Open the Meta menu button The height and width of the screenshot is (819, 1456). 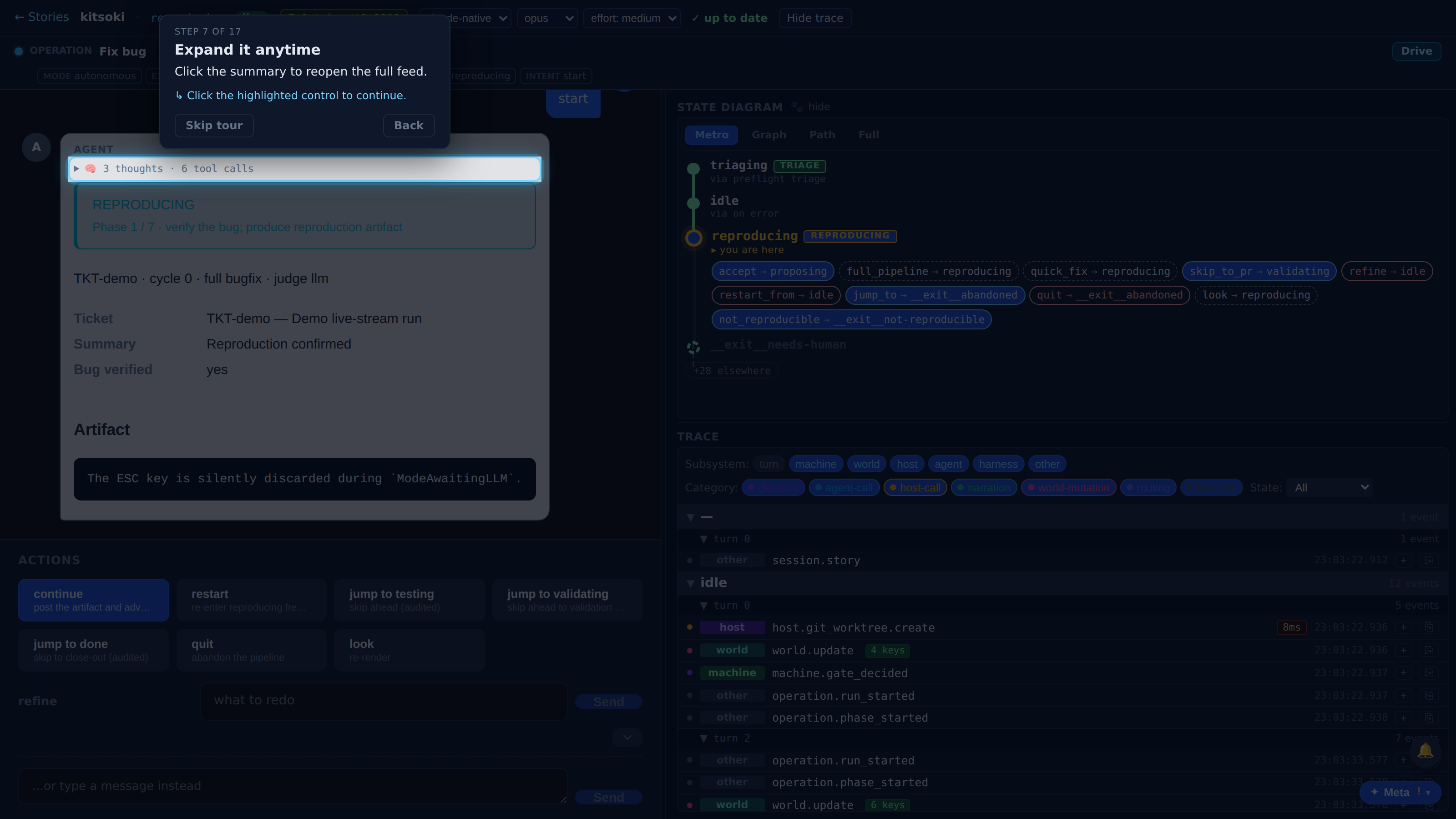click(x=1400, y=793)
